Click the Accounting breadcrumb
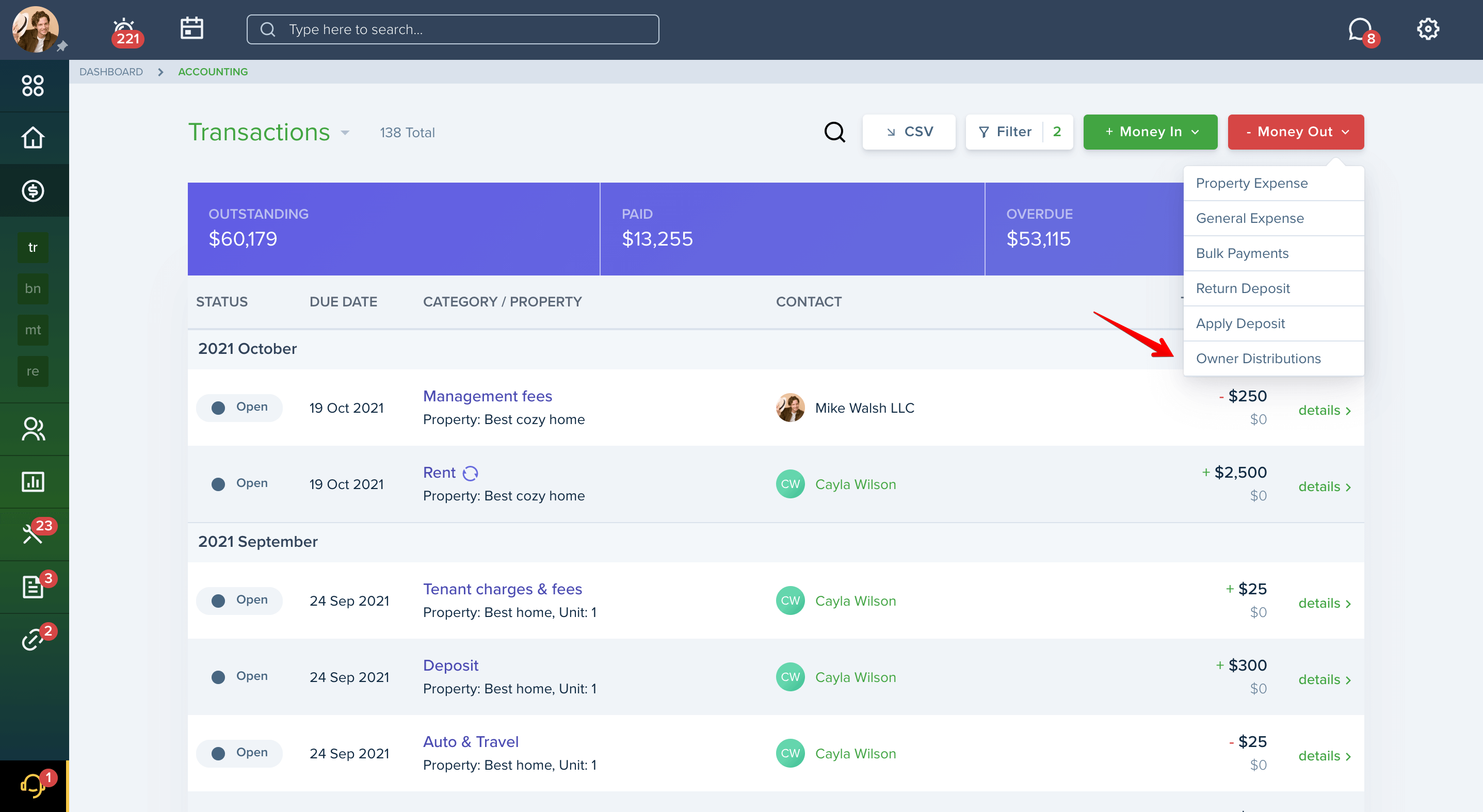The width and height of the screenshot is (1483, 812). click(x=213, y=72)
